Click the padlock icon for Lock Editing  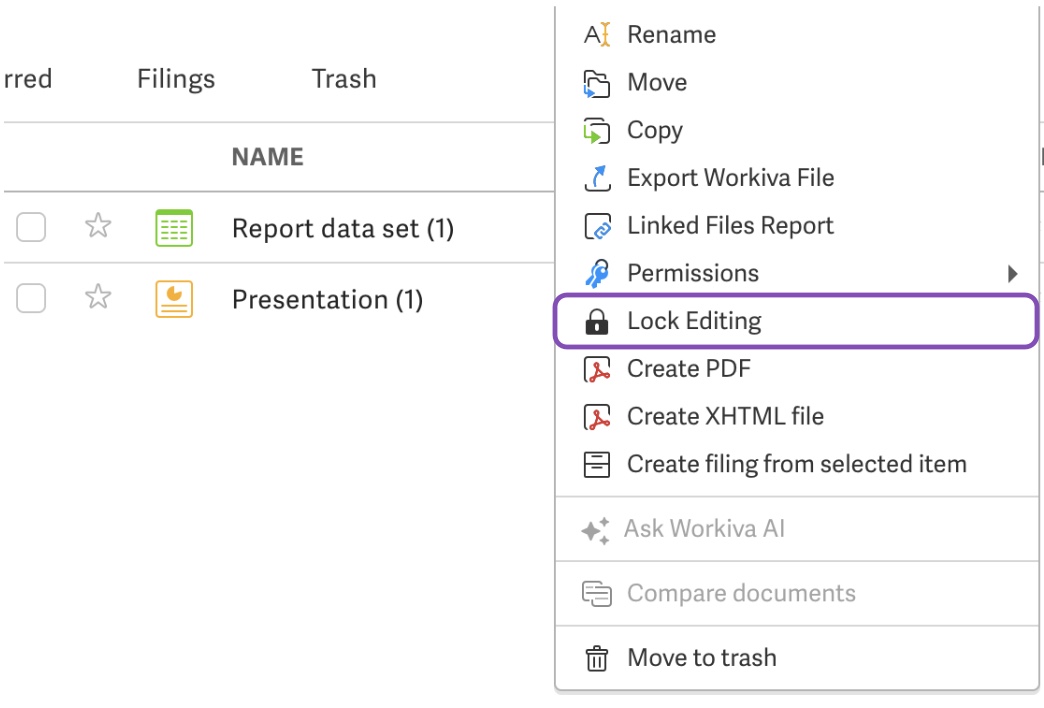click(597, 321)
